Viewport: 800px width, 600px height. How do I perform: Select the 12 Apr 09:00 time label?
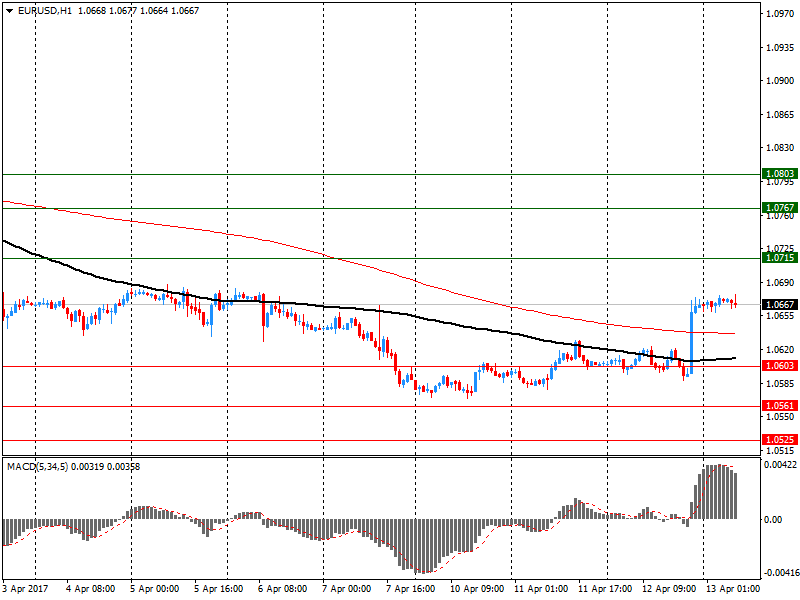pos(669,588)
